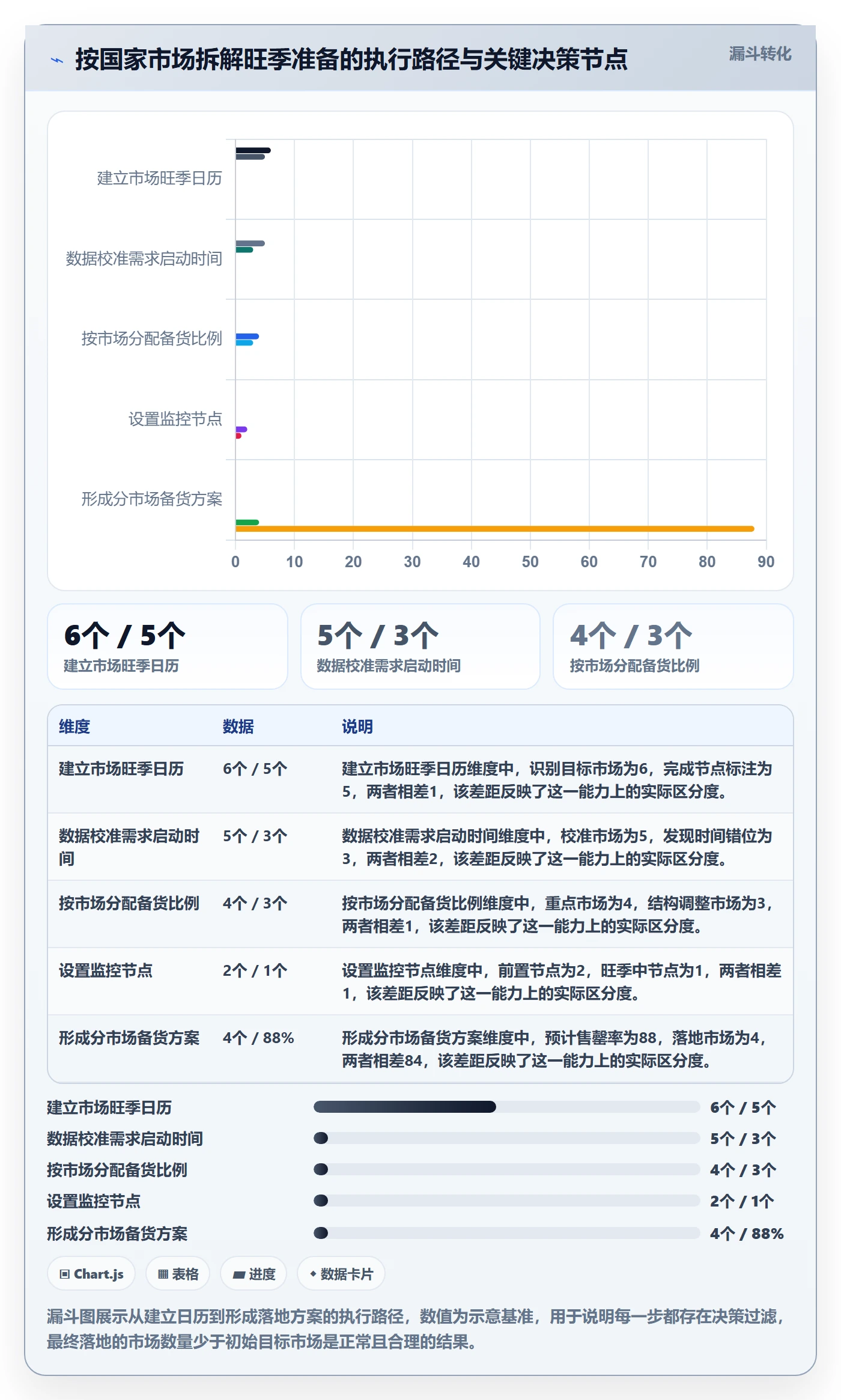Click the blue bar for 按市场分配备货比例

pos(247,336)
